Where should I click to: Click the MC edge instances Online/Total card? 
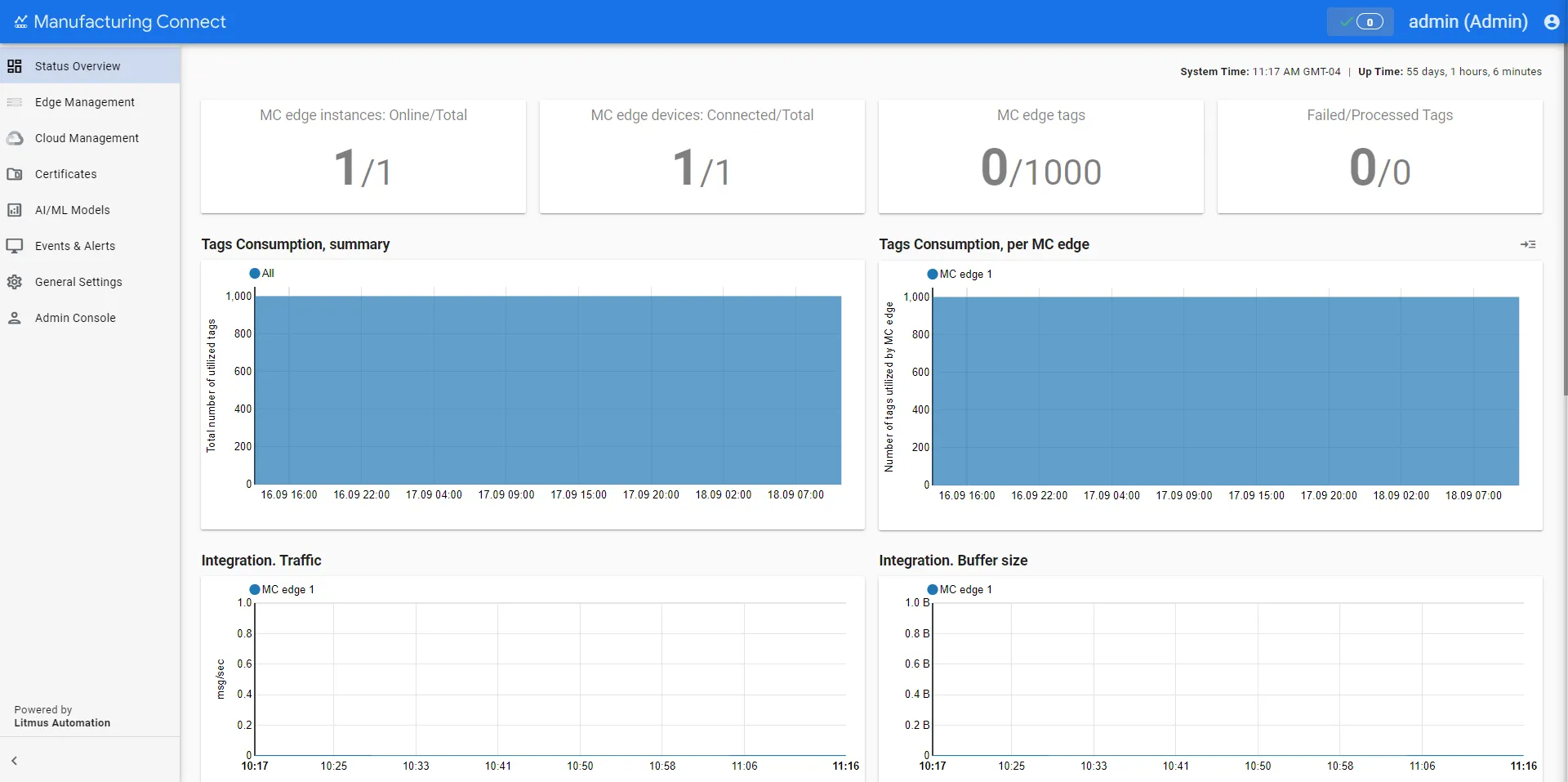click(363, 157)
